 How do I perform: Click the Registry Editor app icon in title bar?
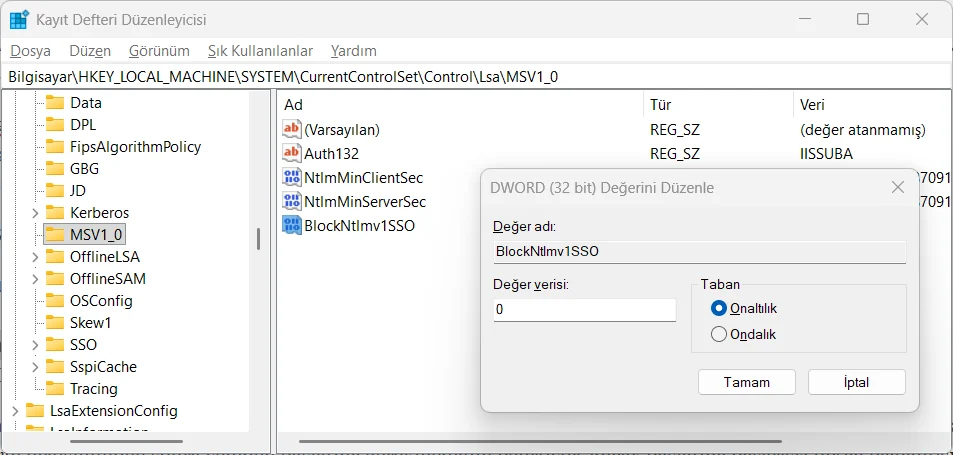[18, 19]
